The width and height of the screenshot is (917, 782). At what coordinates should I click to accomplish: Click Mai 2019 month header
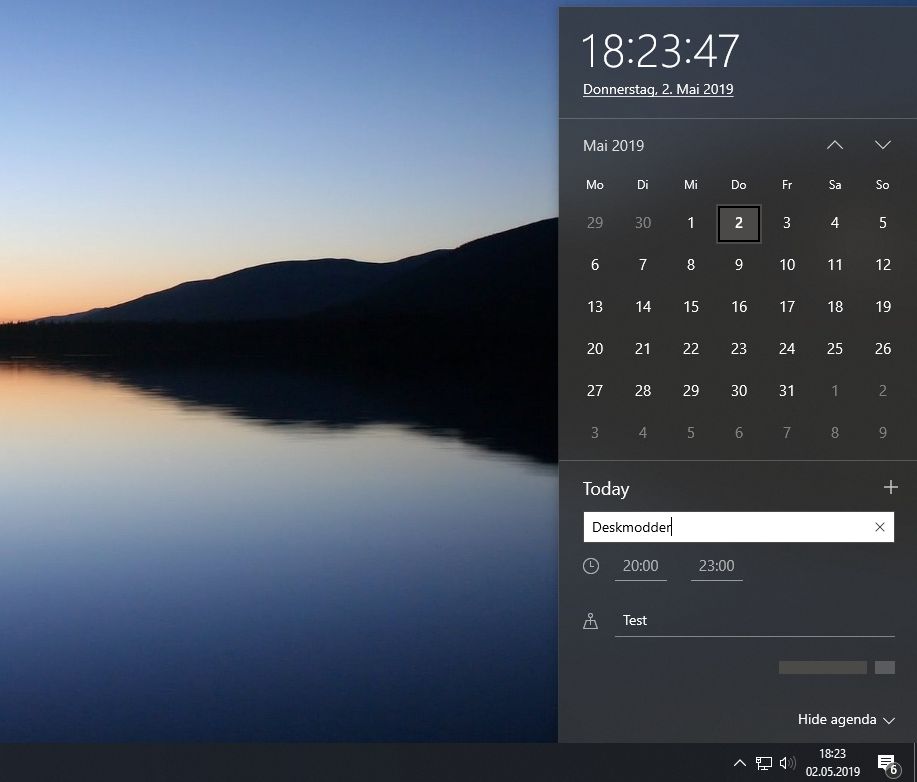click(x=613, y=145)
